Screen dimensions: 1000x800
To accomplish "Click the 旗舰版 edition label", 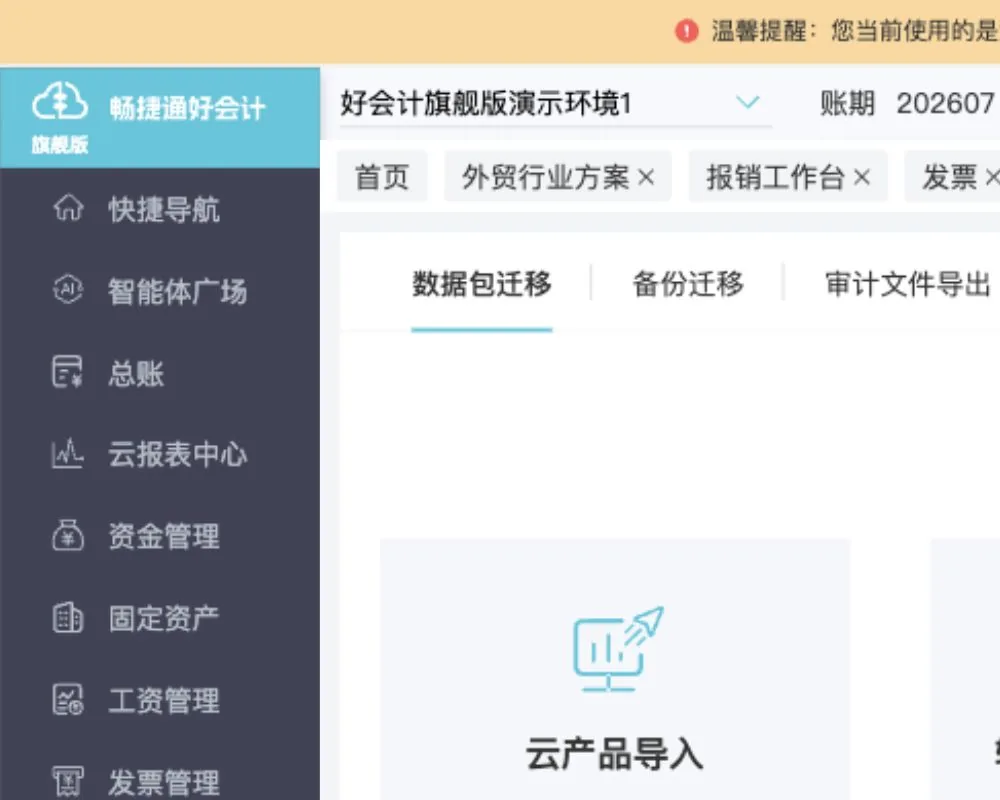I will click(60, 144).
